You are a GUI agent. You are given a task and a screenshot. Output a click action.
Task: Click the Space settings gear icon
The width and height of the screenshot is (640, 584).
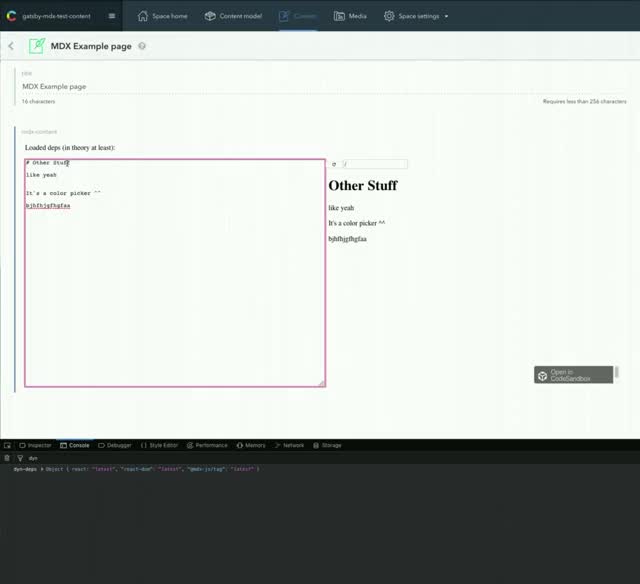389,16
